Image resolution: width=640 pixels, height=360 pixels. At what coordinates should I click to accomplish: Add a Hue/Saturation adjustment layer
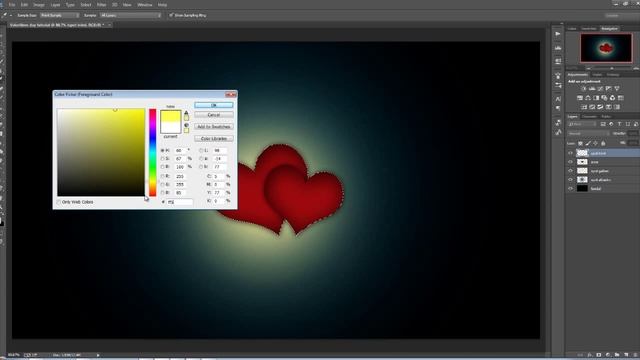pos(580,98)
